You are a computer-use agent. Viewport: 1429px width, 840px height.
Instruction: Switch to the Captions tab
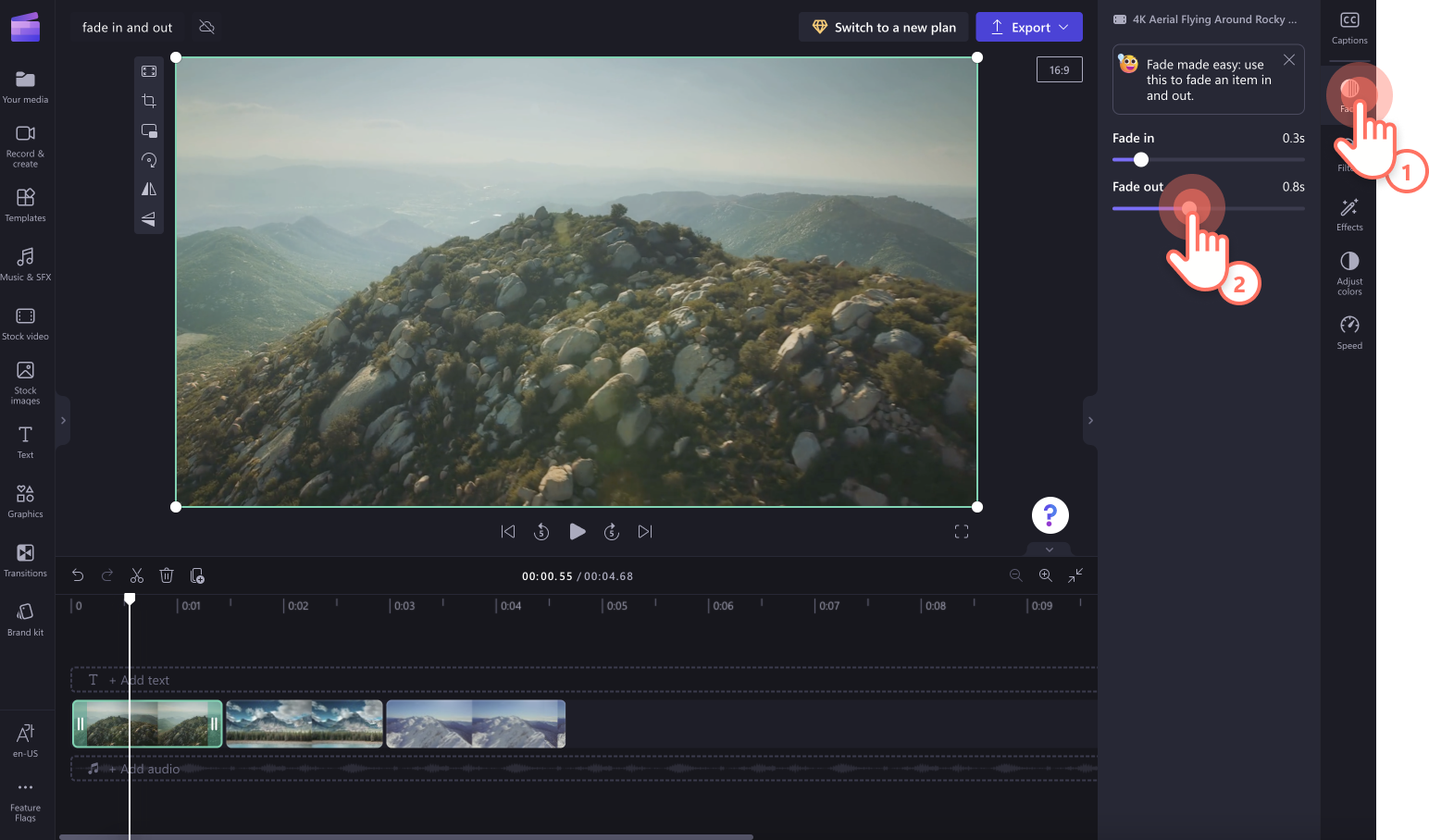tap(1348, 27)
